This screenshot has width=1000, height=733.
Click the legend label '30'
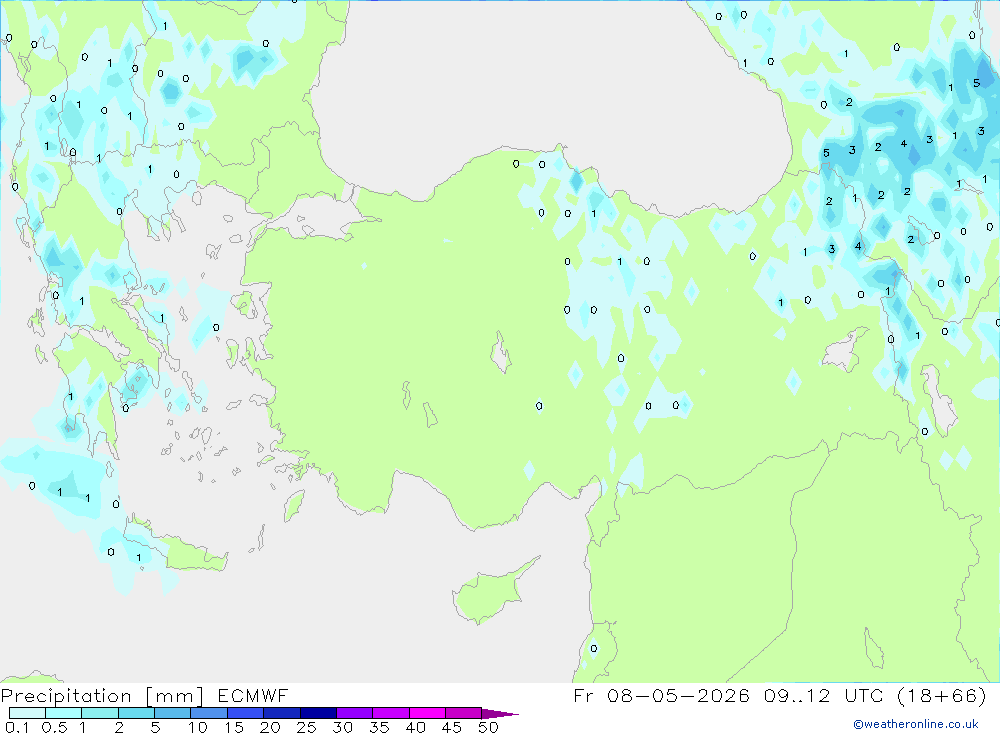[x=342, y=727]
